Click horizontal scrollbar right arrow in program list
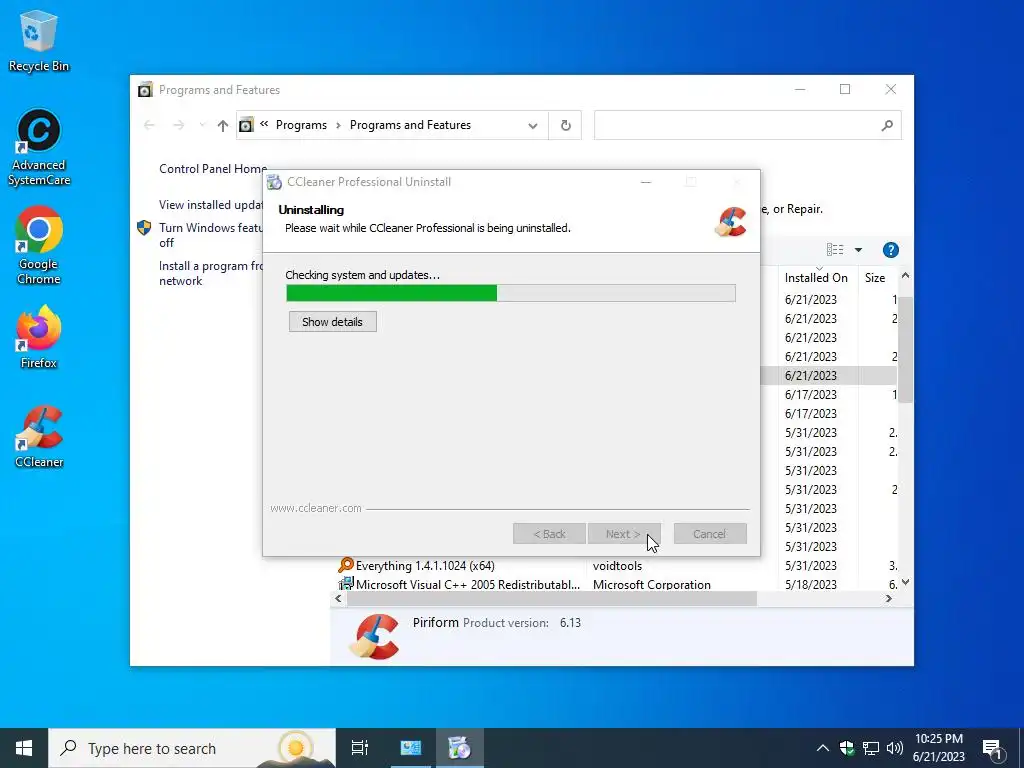Screen dimensions: 1024x768 pyautogui.click(x=889, y=598)
